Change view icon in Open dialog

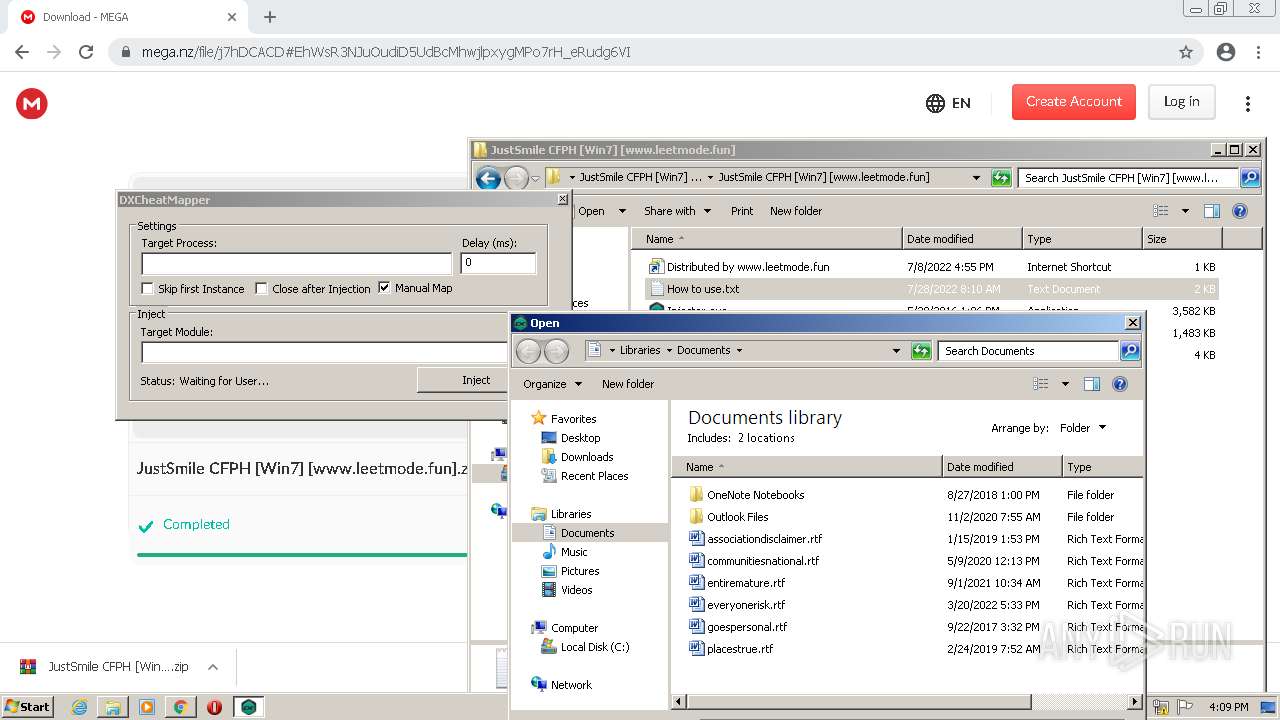pos(1040,384)
